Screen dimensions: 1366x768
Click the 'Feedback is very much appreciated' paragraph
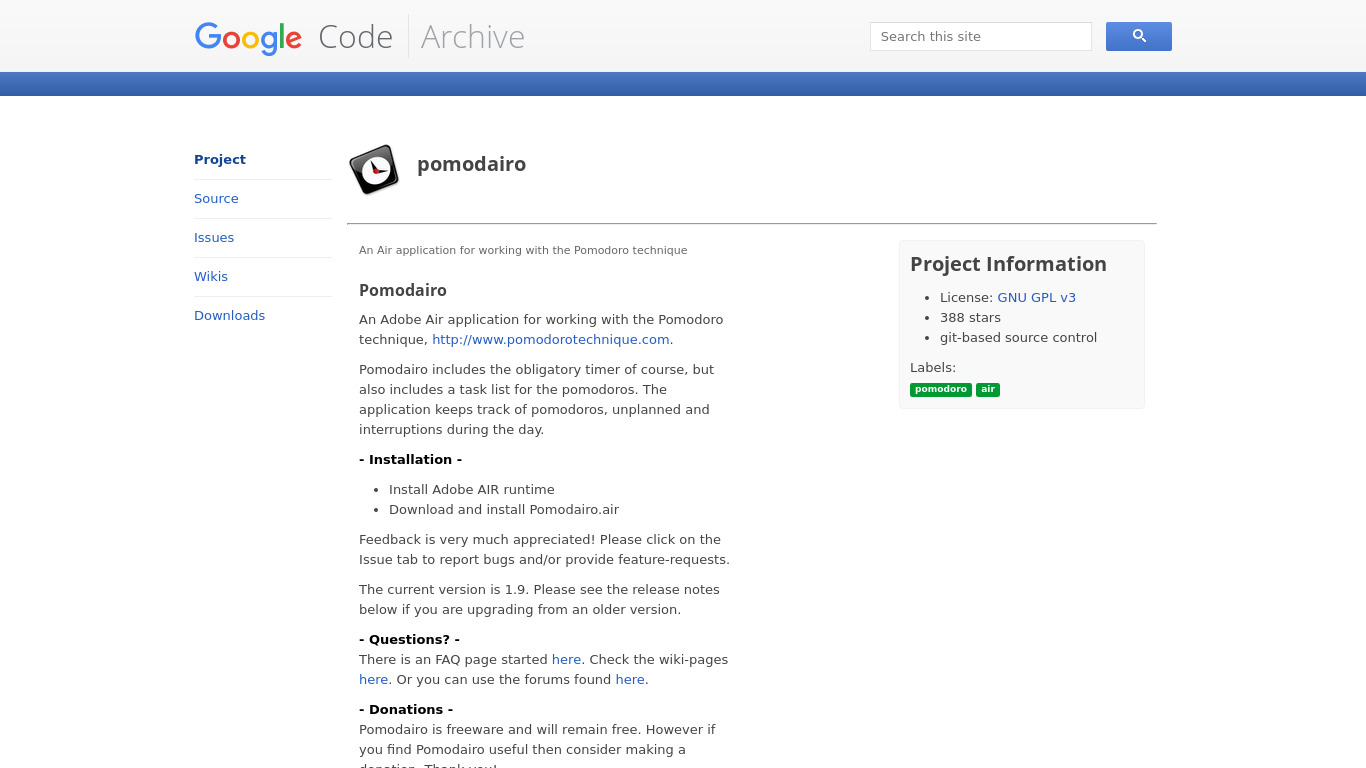544,550
